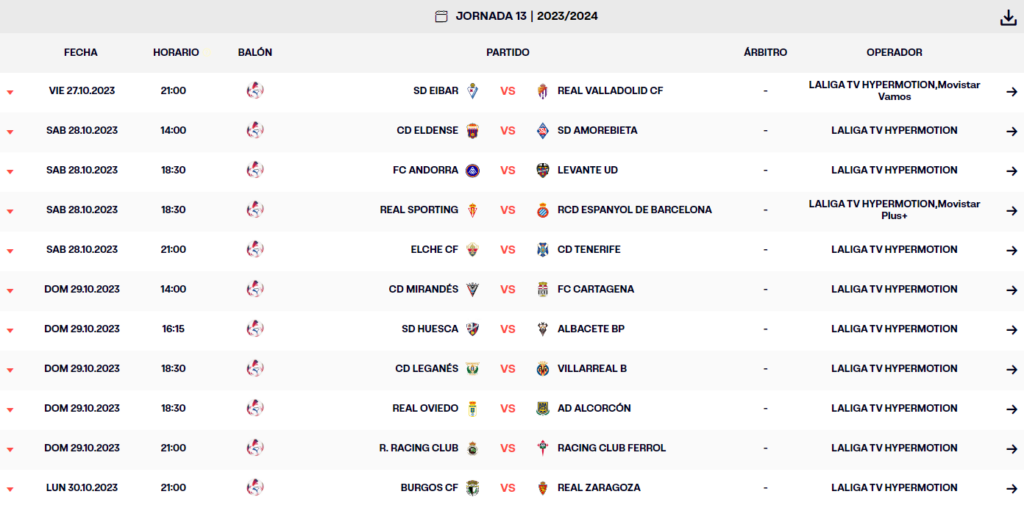Open arrow for SD Huesca vs Albacete BP
Image resolution: width=1024 pixels, height=508 pixels.
(x=1011, y=329)
